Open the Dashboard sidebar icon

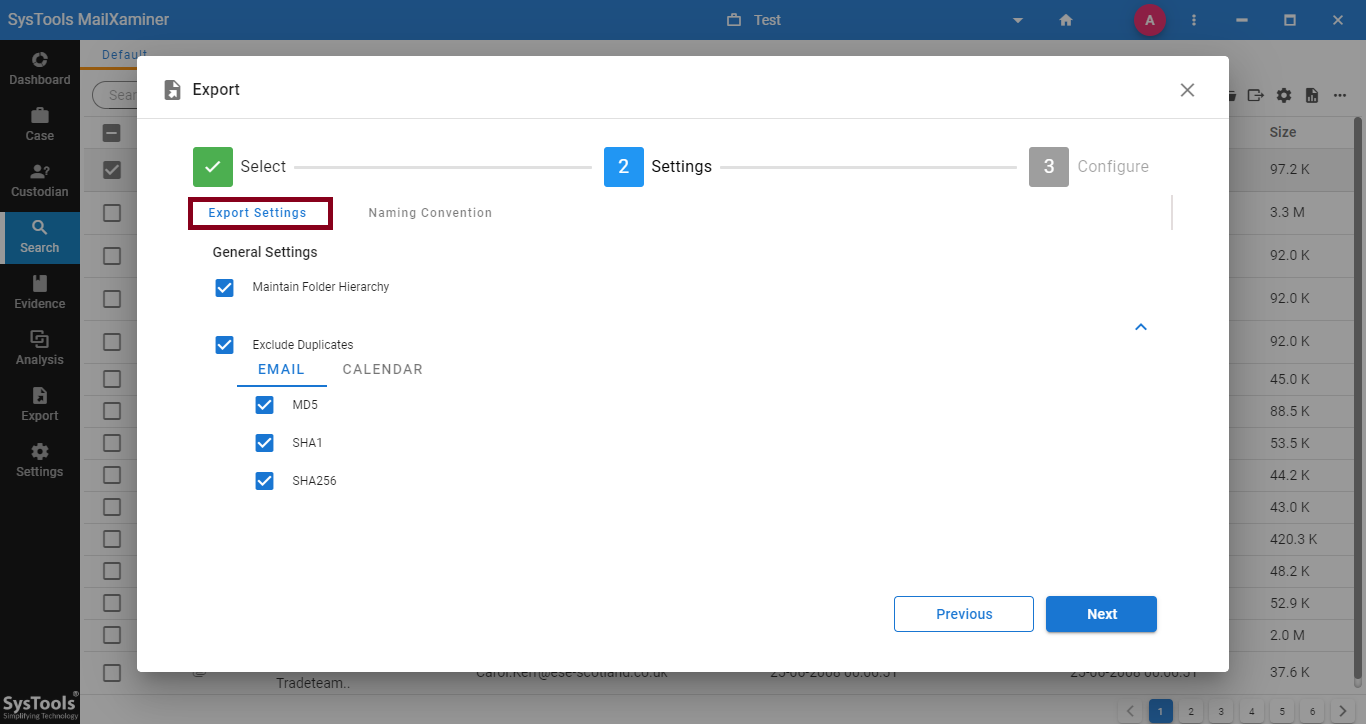point(40,68)
